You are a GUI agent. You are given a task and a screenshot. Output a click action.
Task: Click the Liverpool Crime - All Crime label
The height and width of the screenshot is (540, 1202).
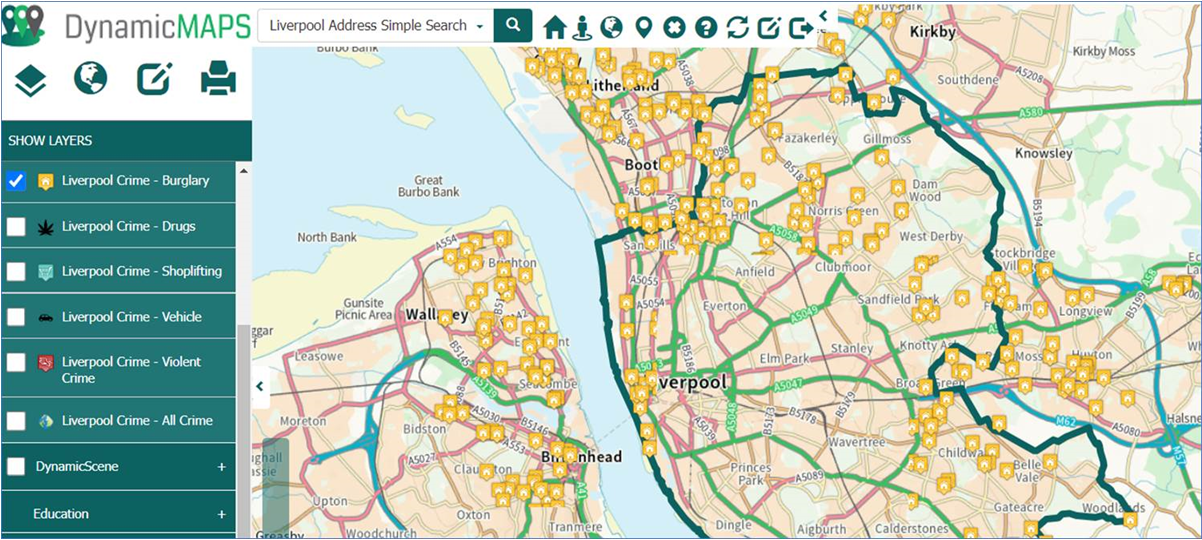(x=137, y=421)
